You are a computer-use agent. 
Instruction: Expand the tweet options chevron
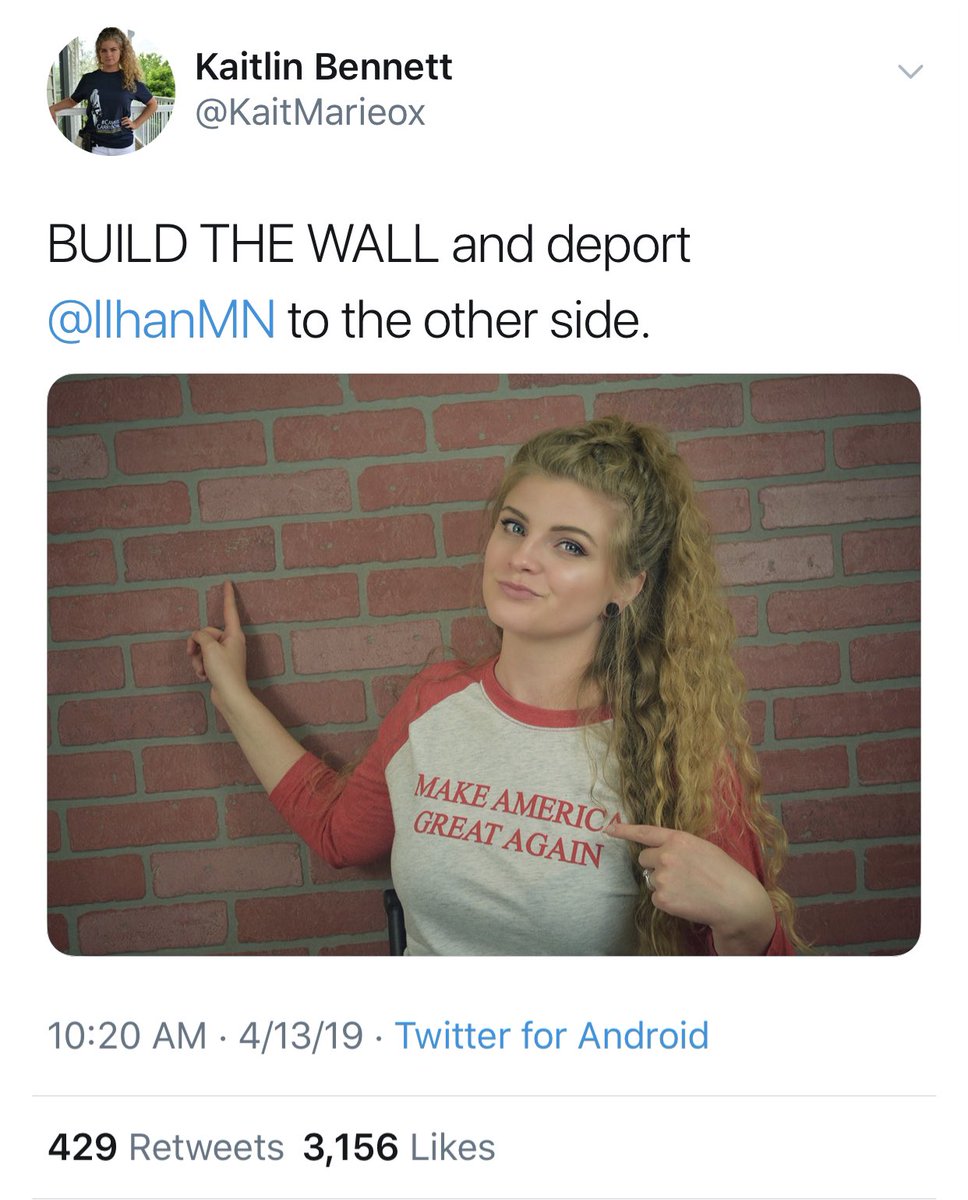tap(910, 70)
